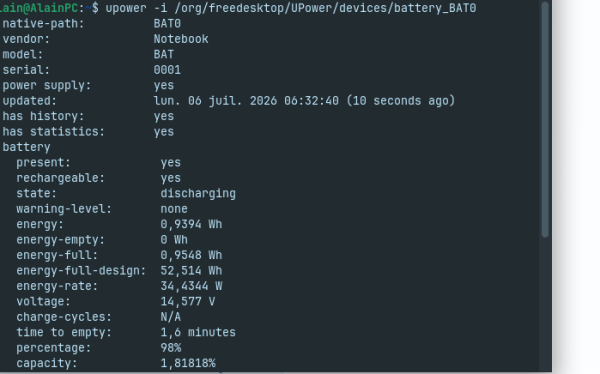Click the updated timestamp line
The image size is (600, 374).
[x=228, y=101]
